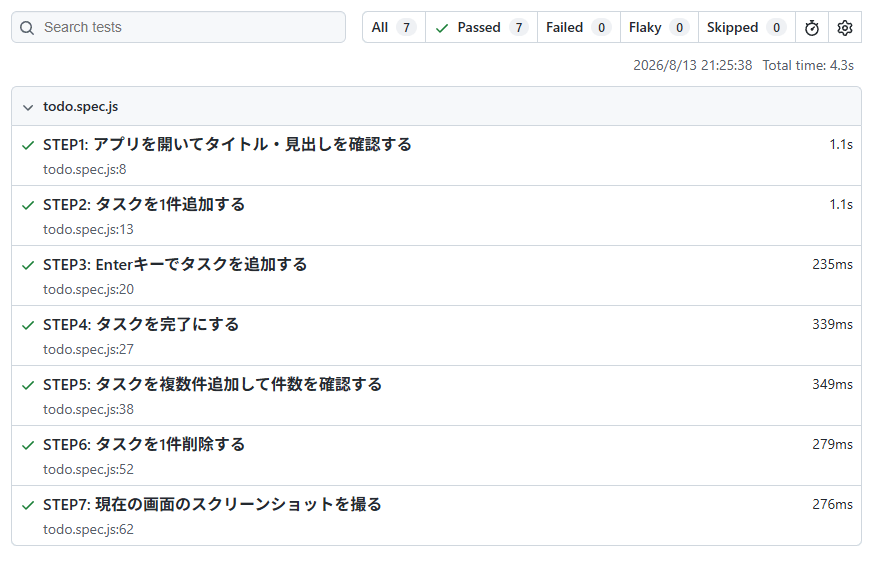Screen dimensions: 881x571
Task: Open STEP2 タスクを1件追加する test
Action: [x=144, y=205]
